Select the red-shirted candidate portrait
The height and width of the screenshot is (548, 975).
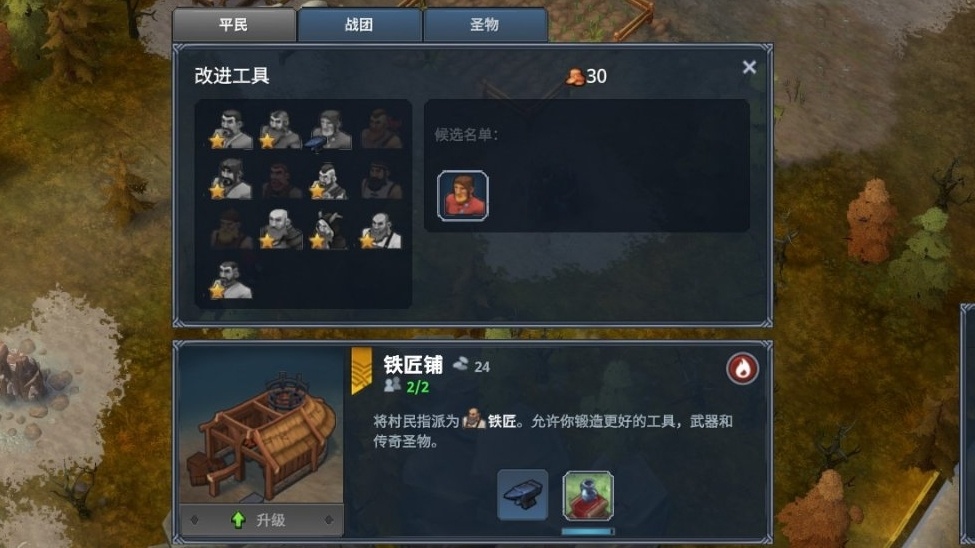[x=463, y=196]
